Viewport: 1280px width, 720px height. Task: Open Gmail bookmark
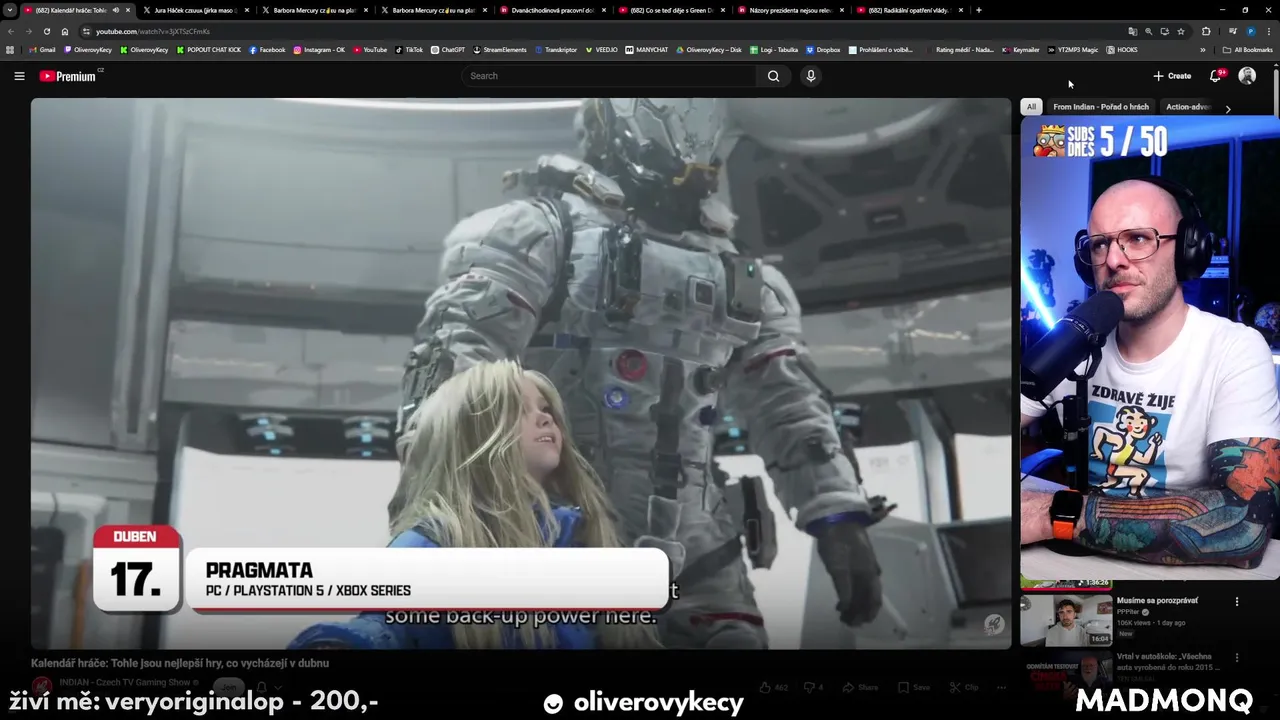[x=43, y=49]
